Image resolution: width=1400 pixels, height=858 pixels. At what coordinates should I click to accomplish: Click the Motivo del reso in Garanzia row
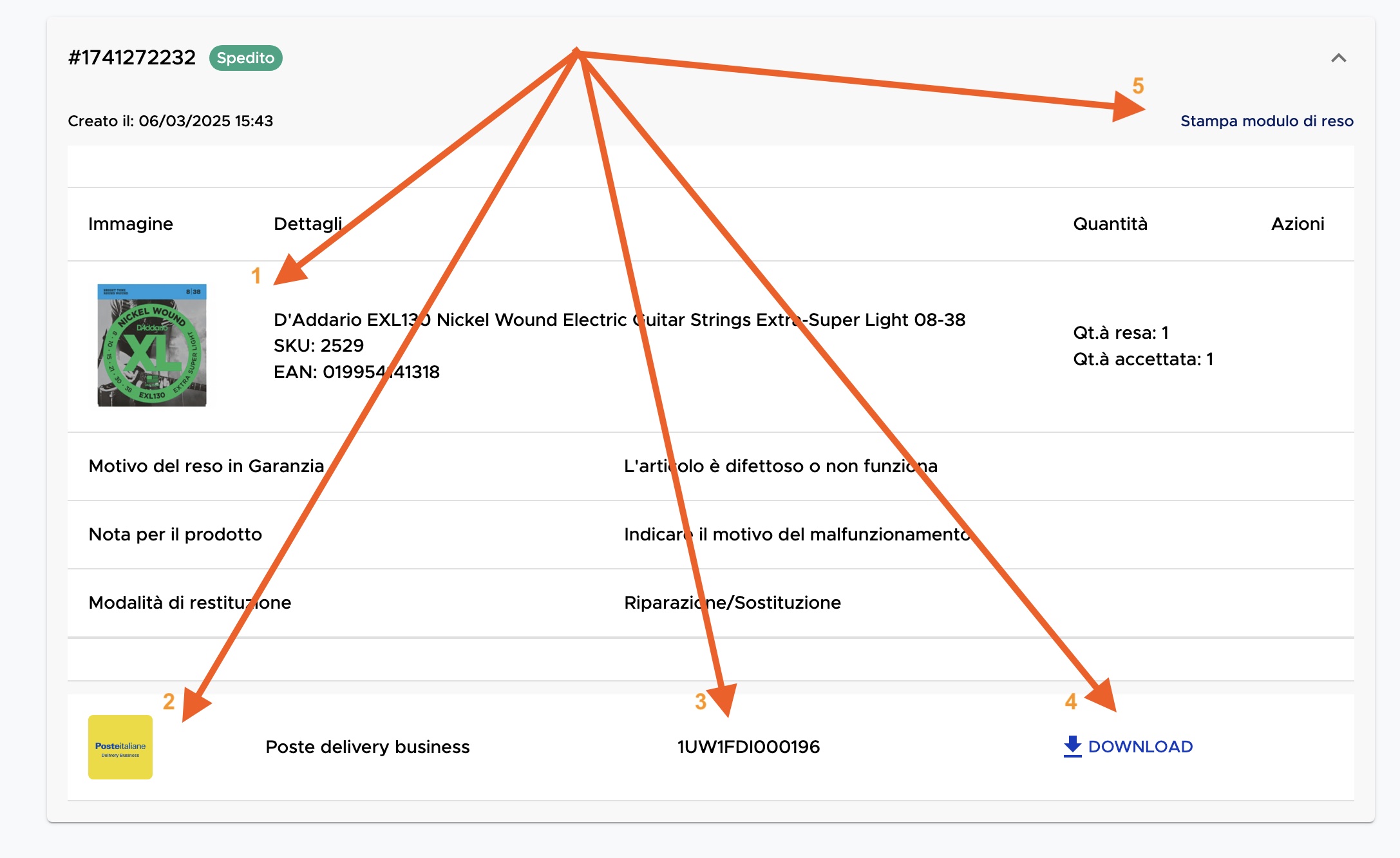(206, 466)
